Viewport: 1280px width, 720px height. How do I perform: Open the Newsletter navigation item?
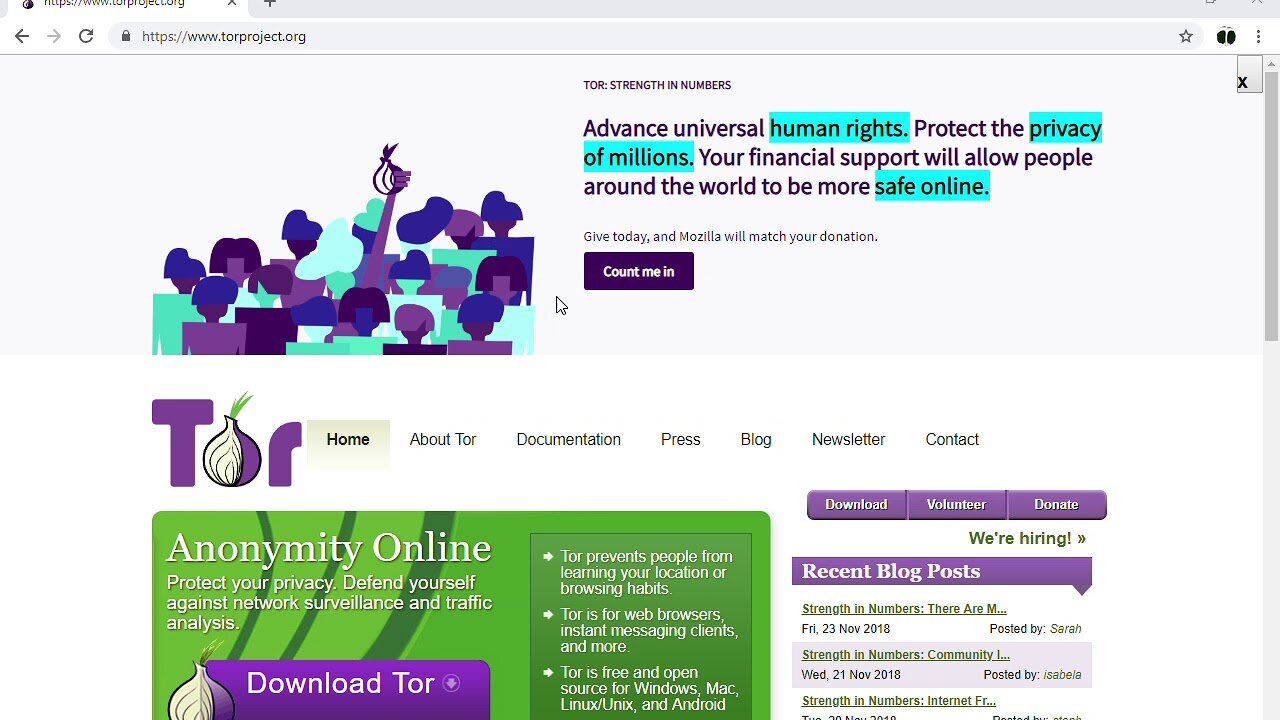(848, 439)
